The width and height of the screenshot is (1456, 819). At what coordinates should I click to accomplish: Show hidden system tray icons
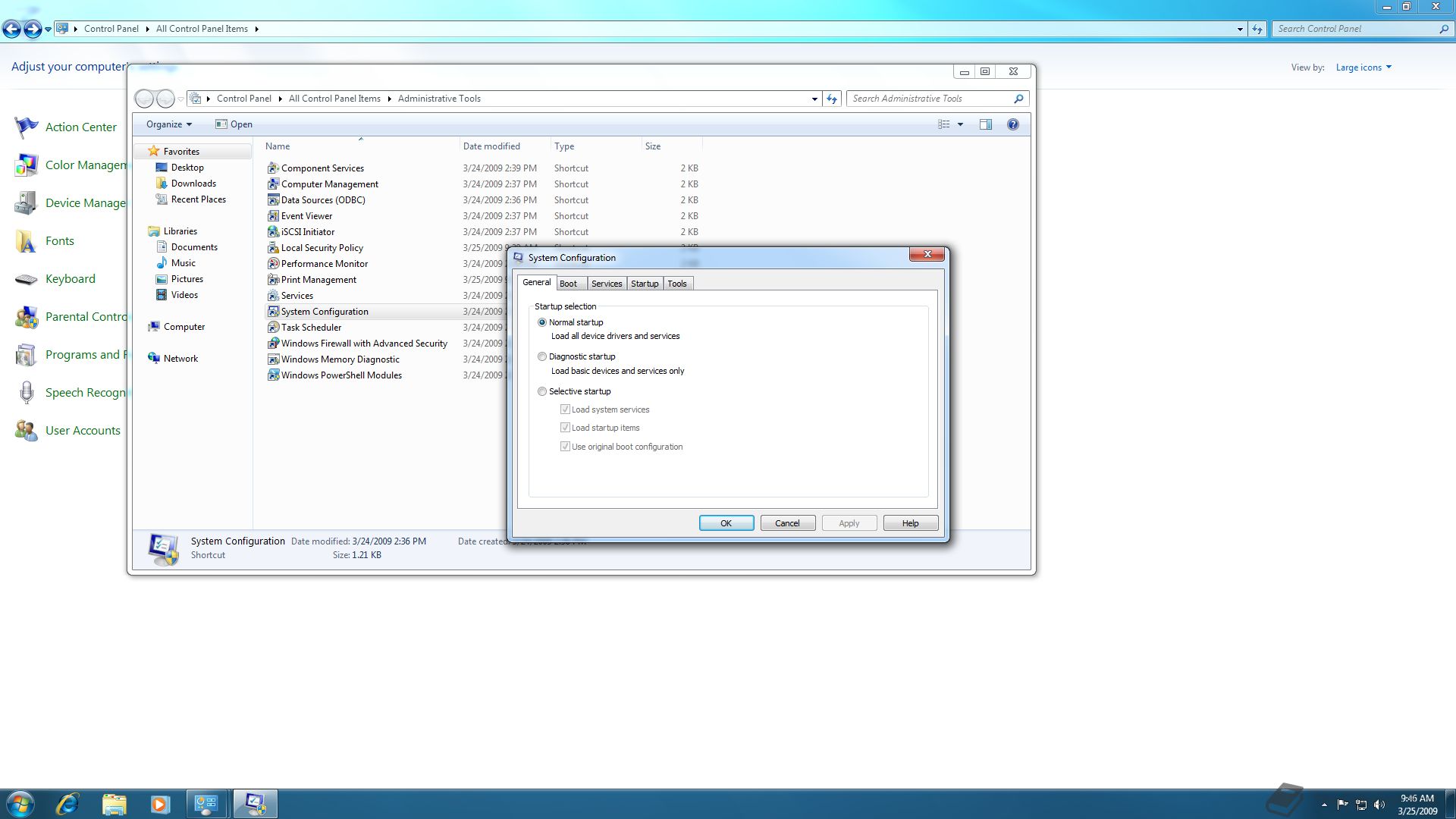point(1324,805)
